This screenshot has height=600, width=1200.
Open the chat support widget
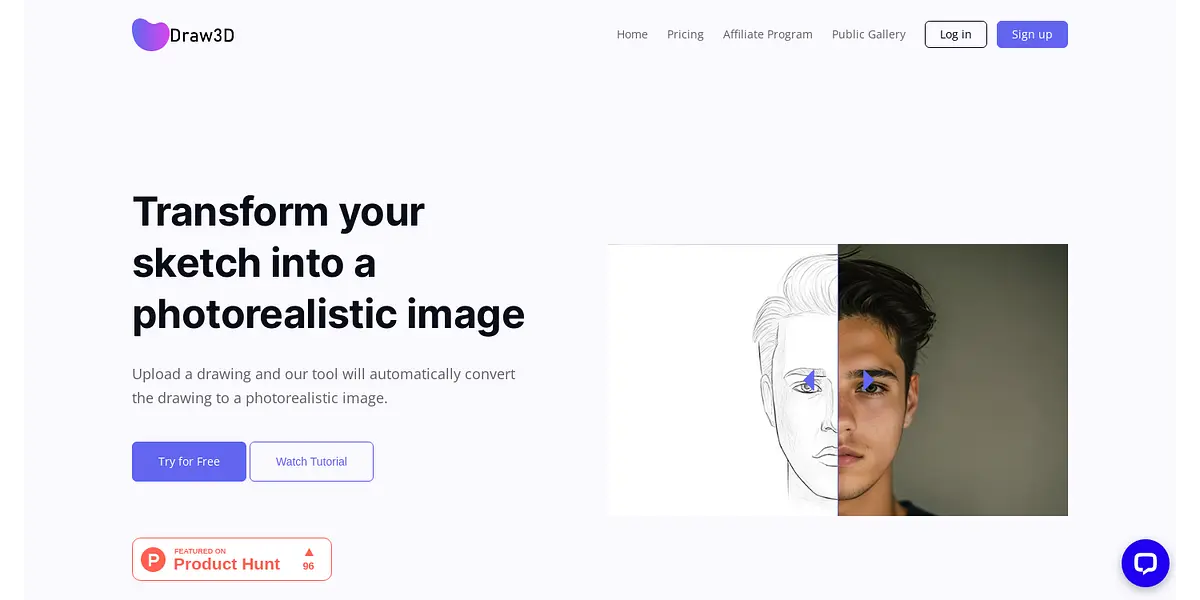point(1145,563)
